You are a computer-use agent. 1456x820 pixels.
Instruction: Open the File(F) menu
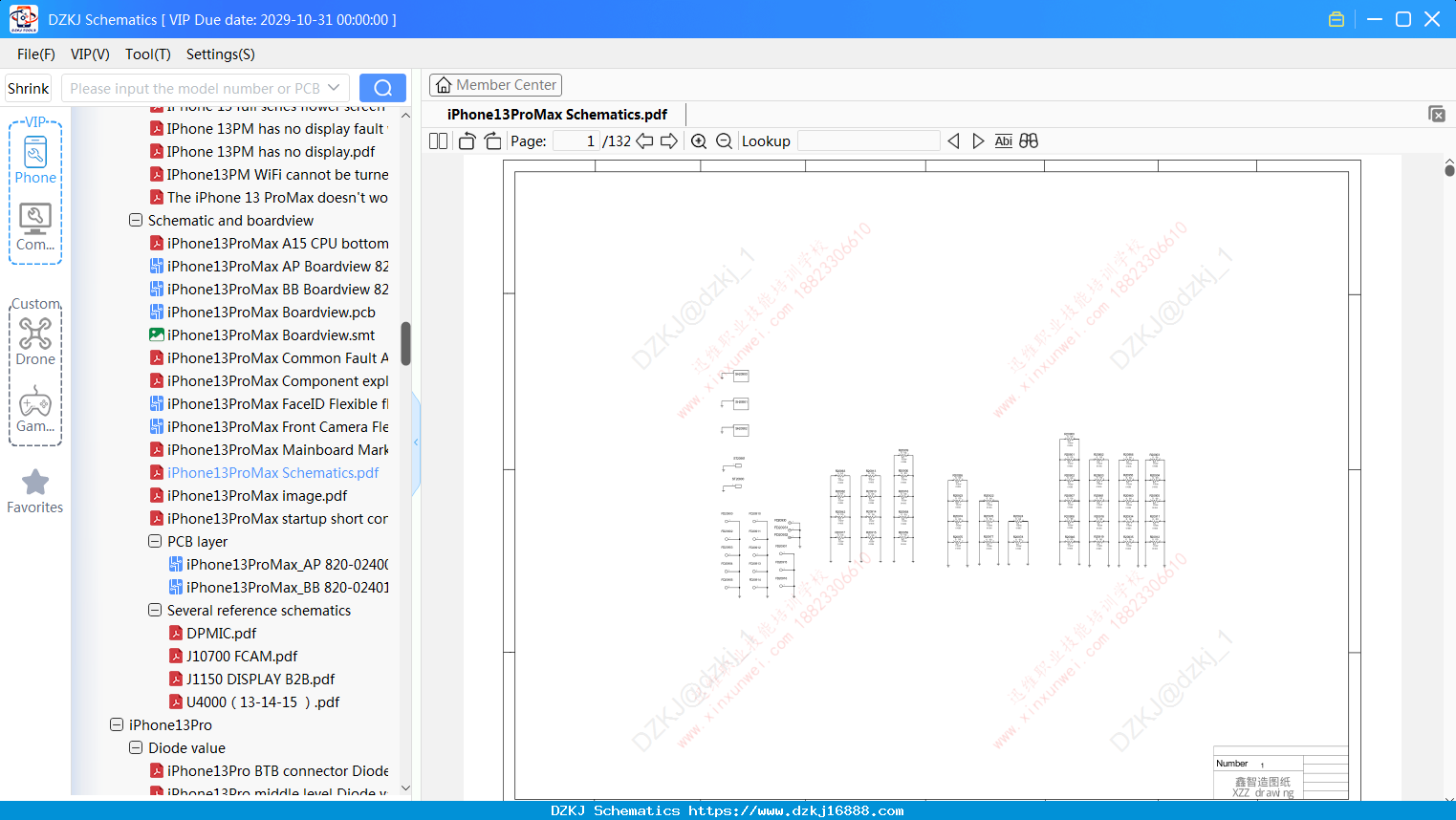tap(36, 54)
